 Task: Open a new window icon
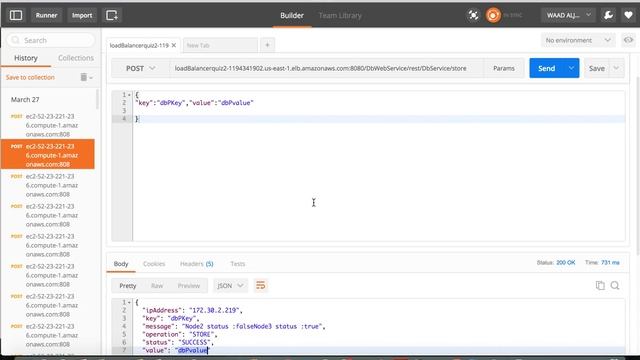click(x=112, y=15)
